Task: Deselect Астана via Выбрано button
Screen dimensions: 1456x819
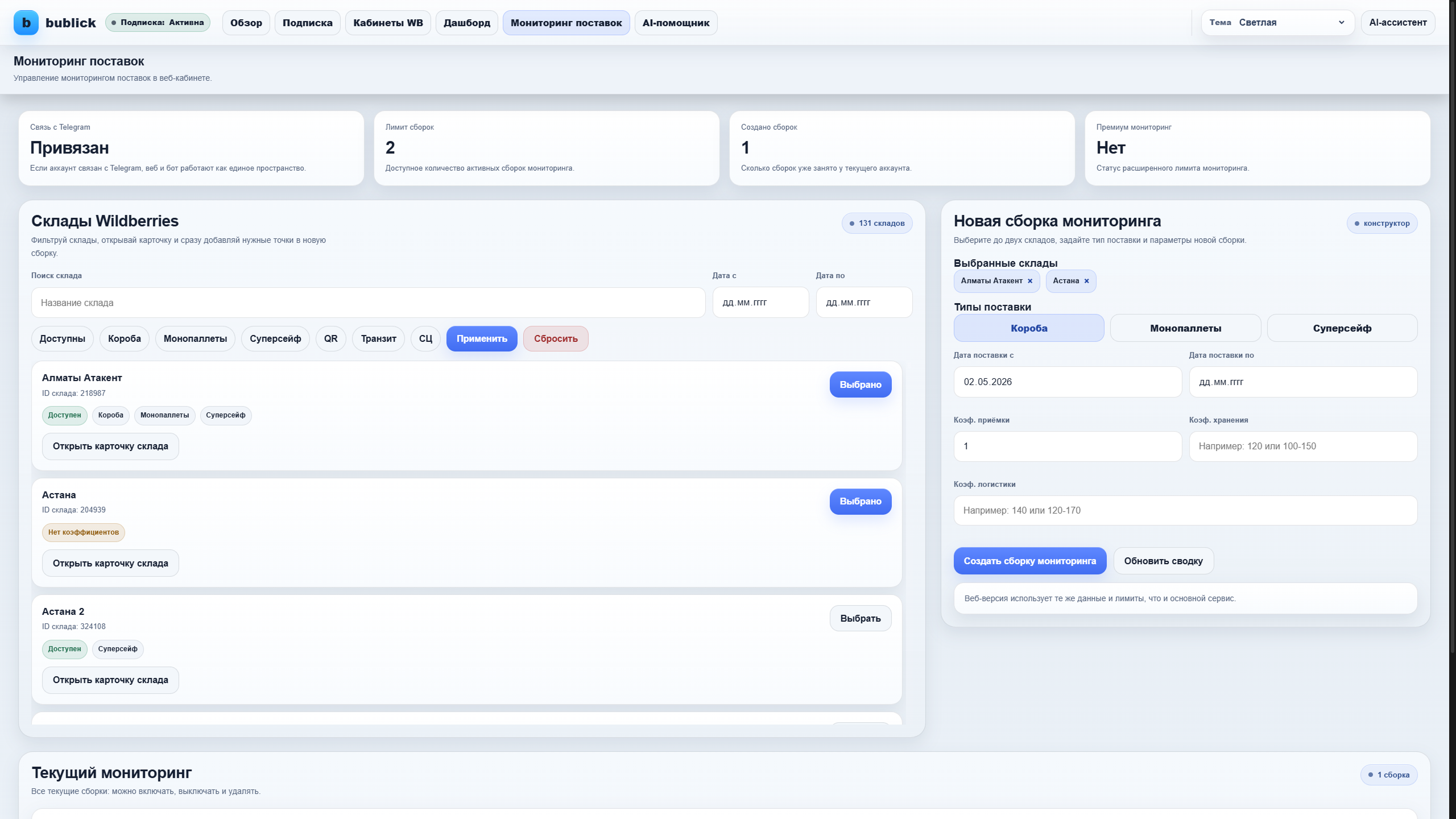Action: 861,502
